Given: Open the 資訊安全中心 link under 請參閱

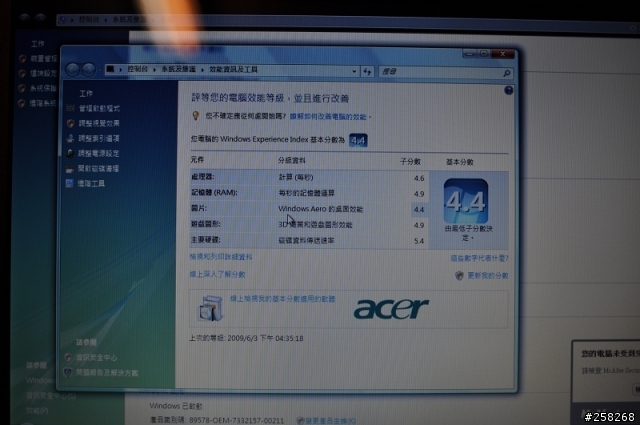Looking at the screenshot, I should [96, 358].
